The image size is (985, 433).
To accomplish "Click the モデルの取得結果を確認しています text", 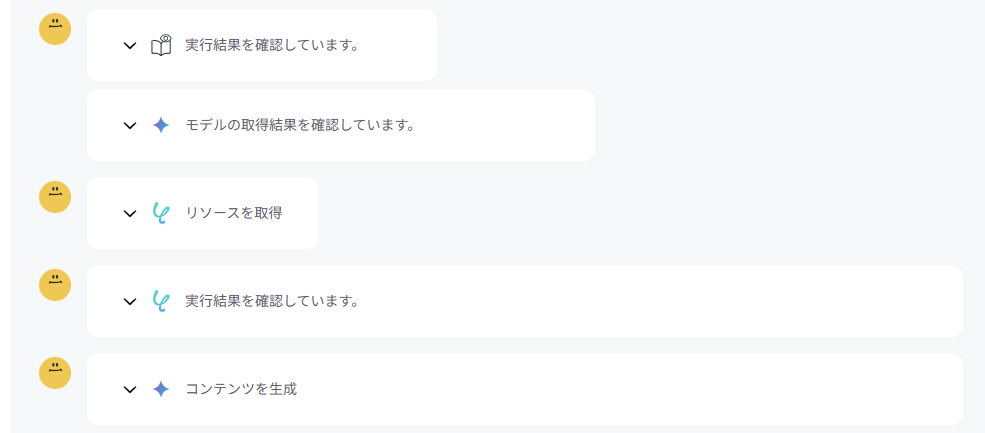I will [x=300, y=125].
